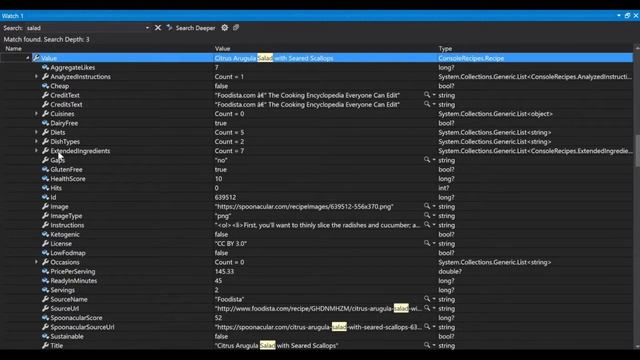The height and width of the screenshot is (360, 640).
Task: Expand the Diets node
Action: (x=36, y=132)
